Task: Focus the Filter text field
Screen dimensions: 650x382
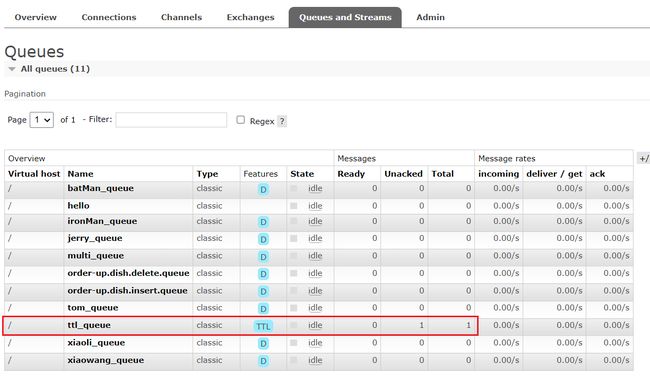Action: coord(171,120)
